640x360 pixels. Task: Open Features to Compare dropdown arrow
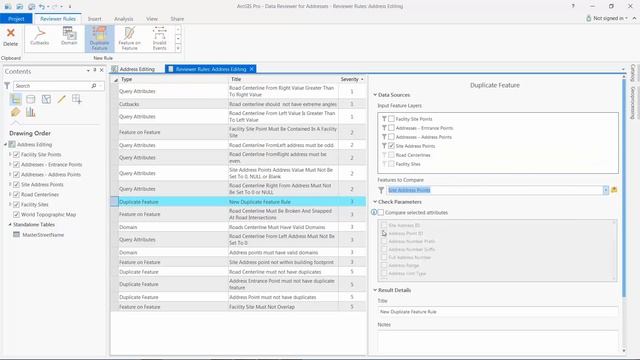coord(606,190)
